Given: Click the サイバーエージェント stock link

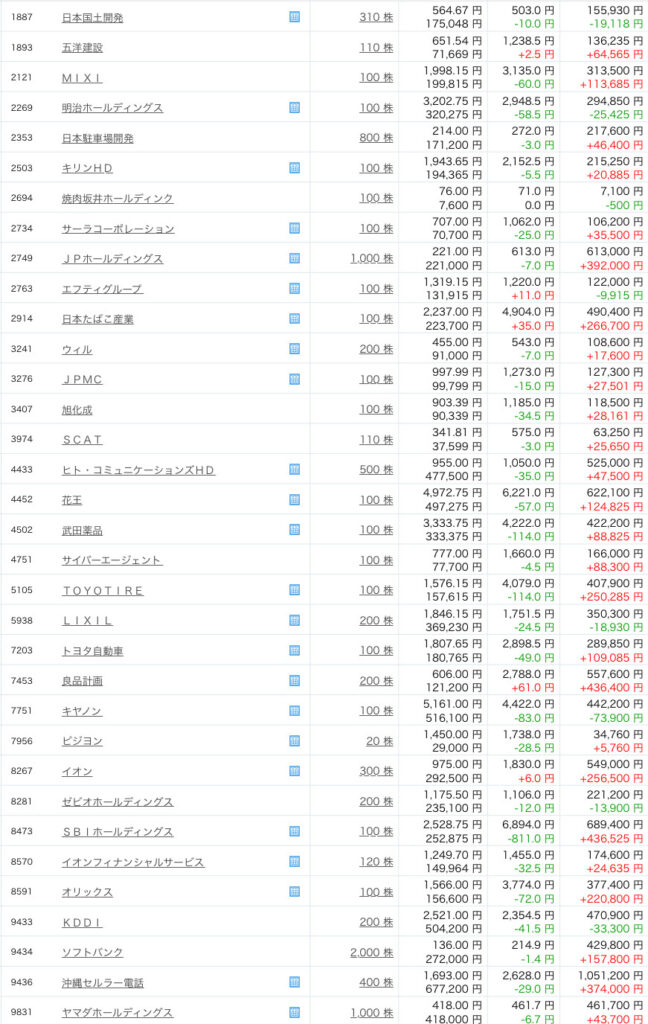Looking at the screenshot, I should pos(111,560).
